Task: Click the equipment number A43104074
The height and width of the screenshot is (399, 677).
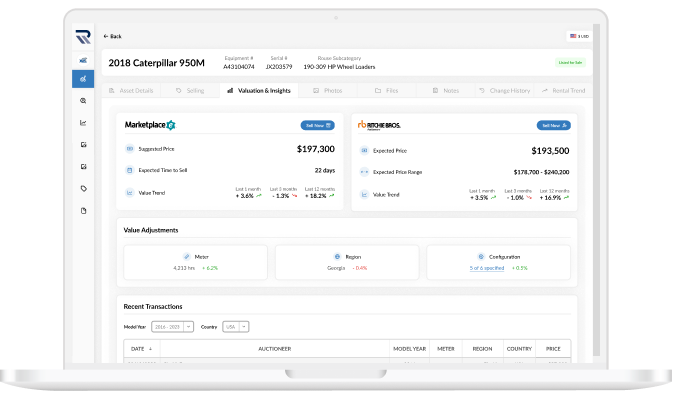Action: tap(239, 67)
